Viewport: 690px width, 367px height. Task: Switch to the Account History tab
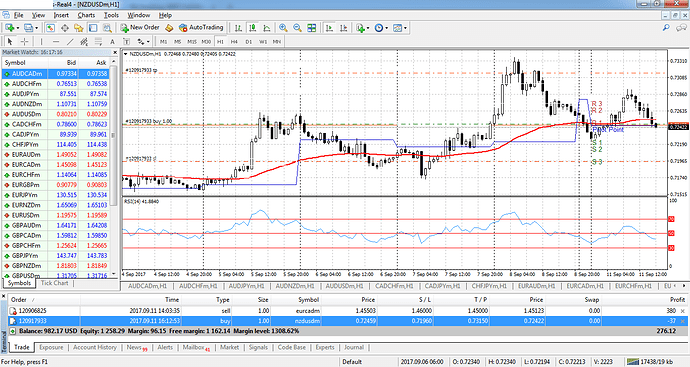tap(95, 347)
